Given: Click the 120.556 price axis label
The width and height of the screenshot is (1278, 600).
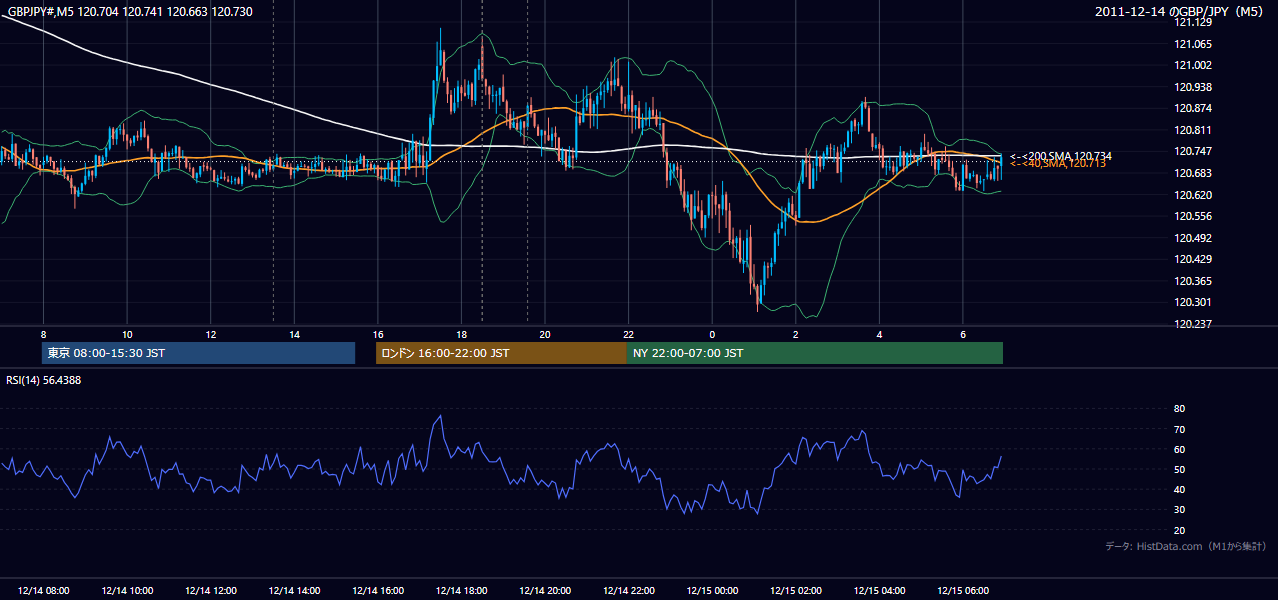Looking at the screenshot, I should click(1193, 216).
